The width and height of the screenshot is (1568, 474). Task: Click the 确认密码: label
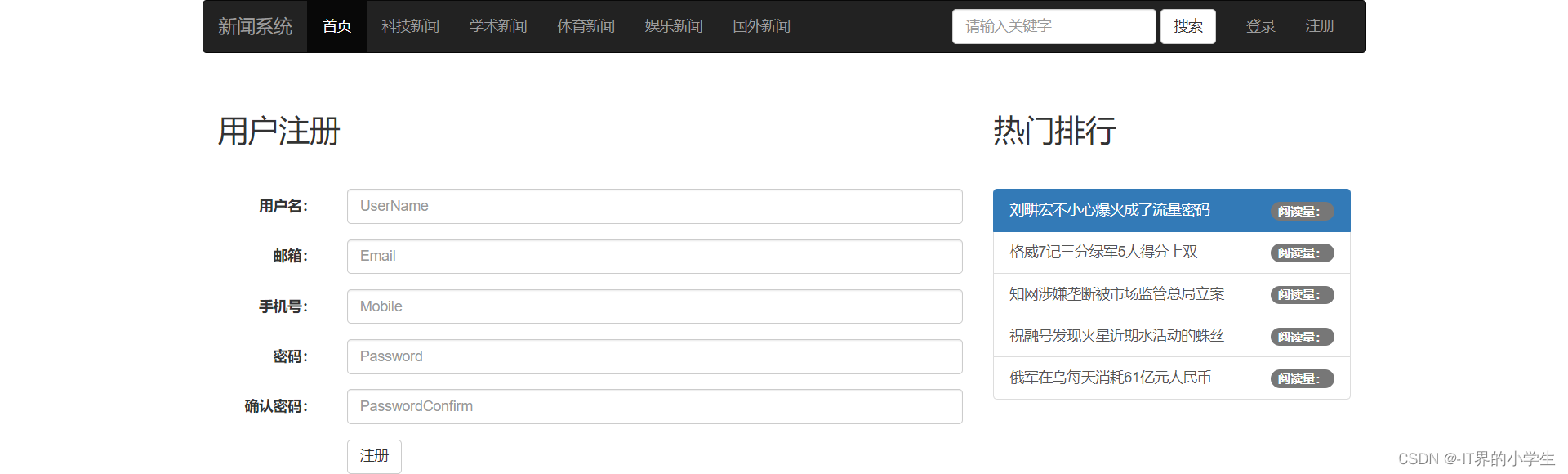pos(276,406)
